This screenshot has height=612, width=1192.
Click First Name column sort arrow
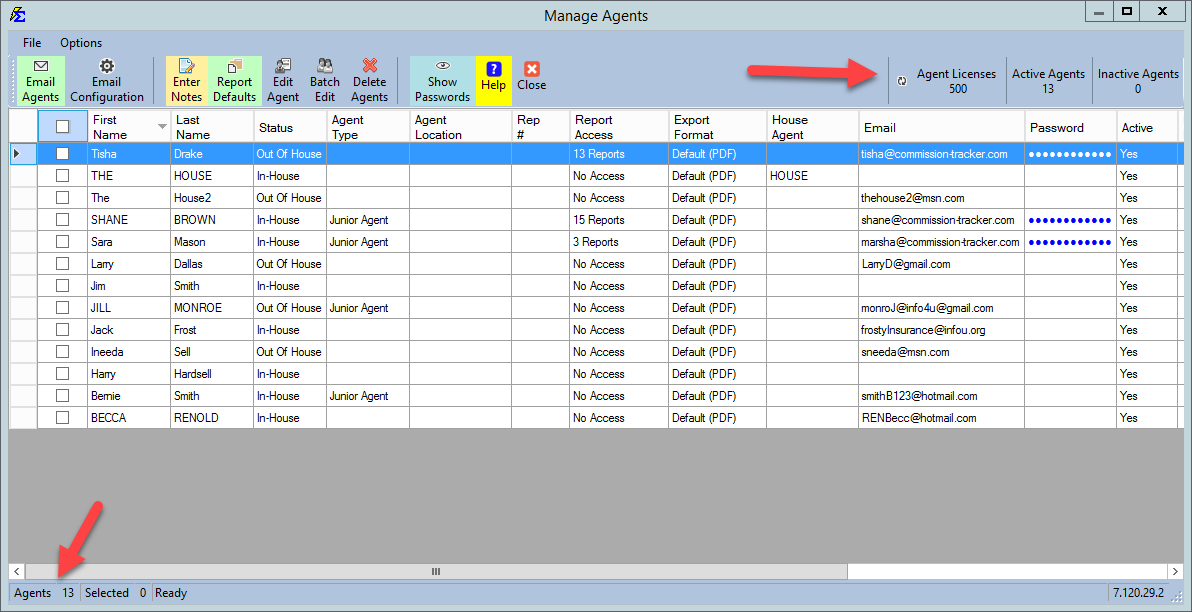point(162,127)
